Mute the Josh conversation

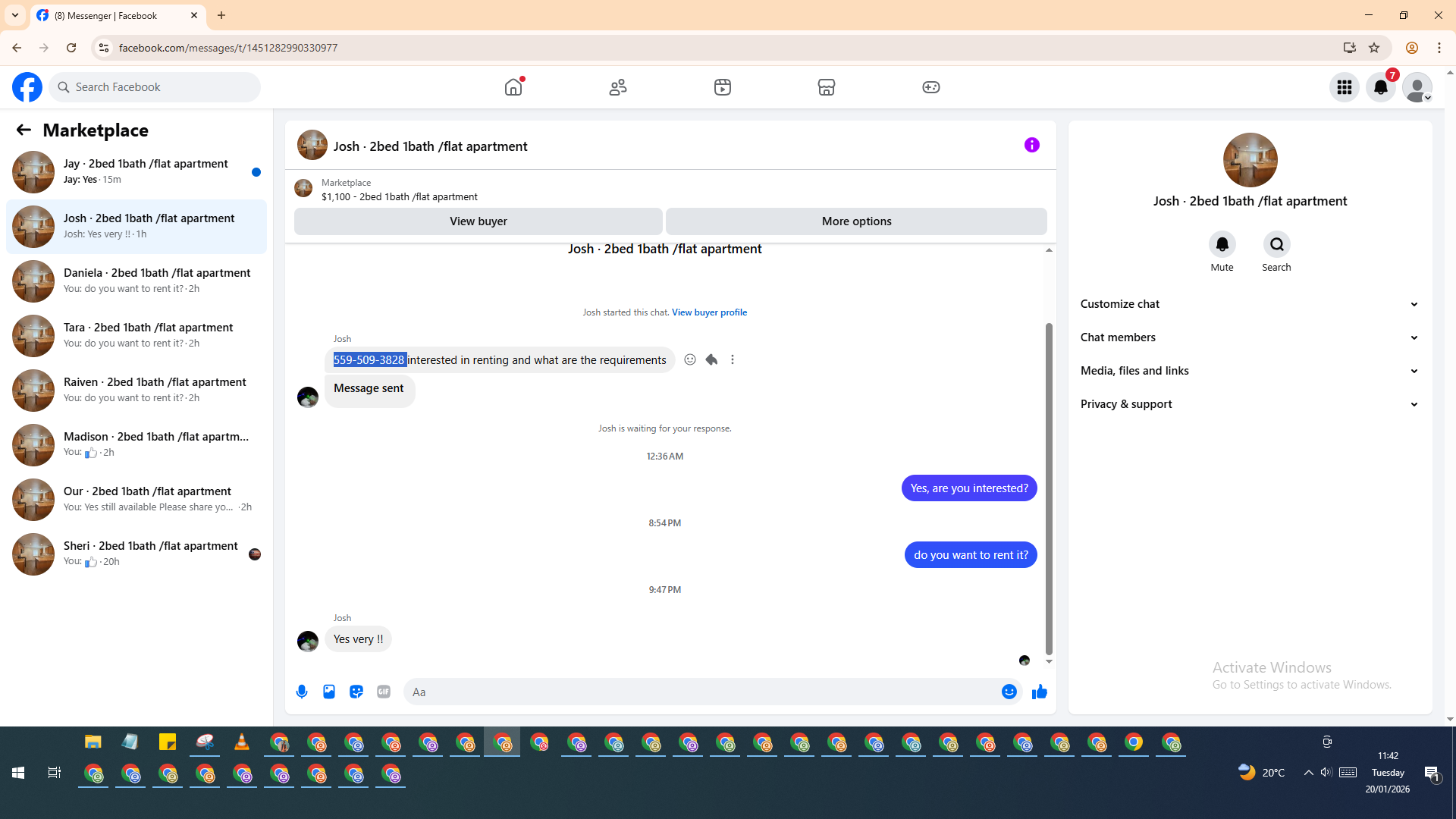pos(1222,244)
